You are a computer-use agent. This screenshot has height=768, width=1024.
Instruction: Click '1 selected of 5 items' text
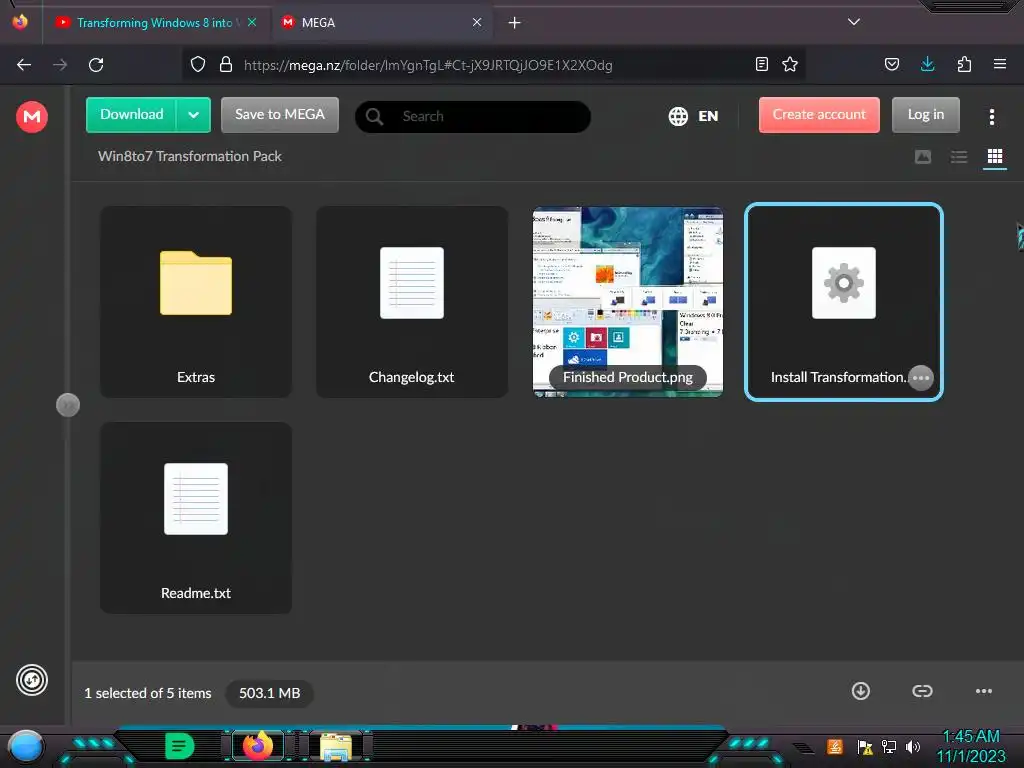(148, 693)
